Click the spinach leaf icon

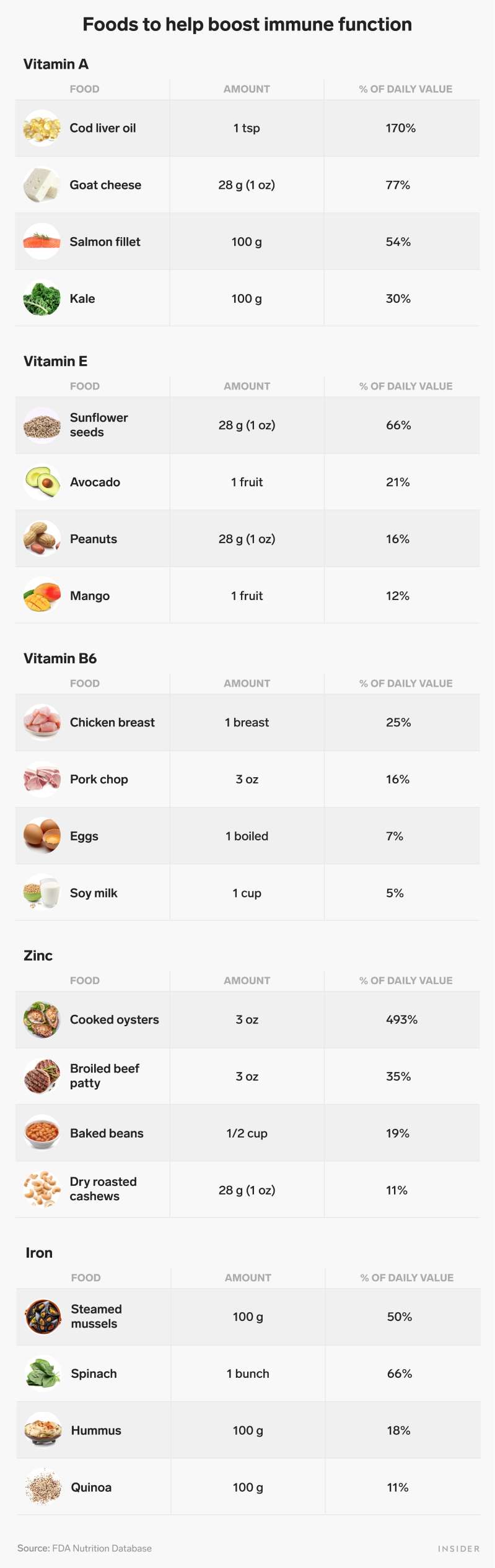[43, 1374]
